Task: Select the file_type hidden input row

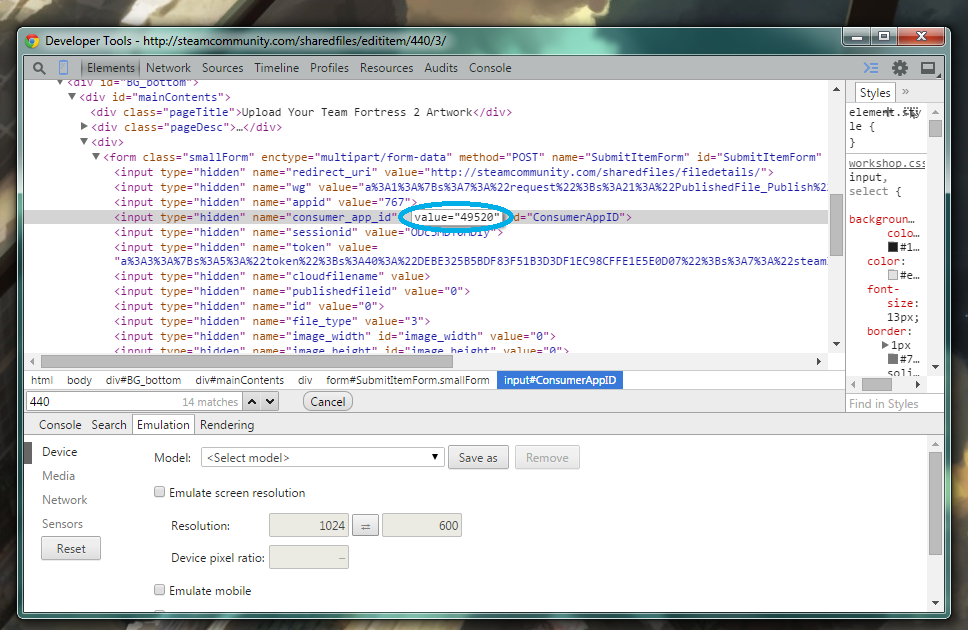Action: pos(272,321)
